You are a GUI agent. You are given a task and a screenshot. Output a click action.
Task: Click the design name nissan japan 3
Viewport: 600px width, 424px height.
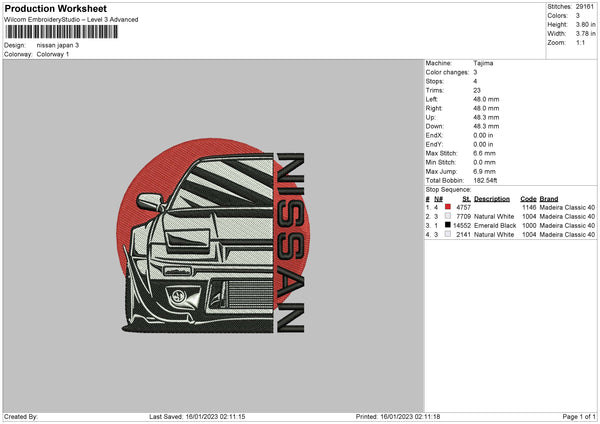click(x=59, y=45)
